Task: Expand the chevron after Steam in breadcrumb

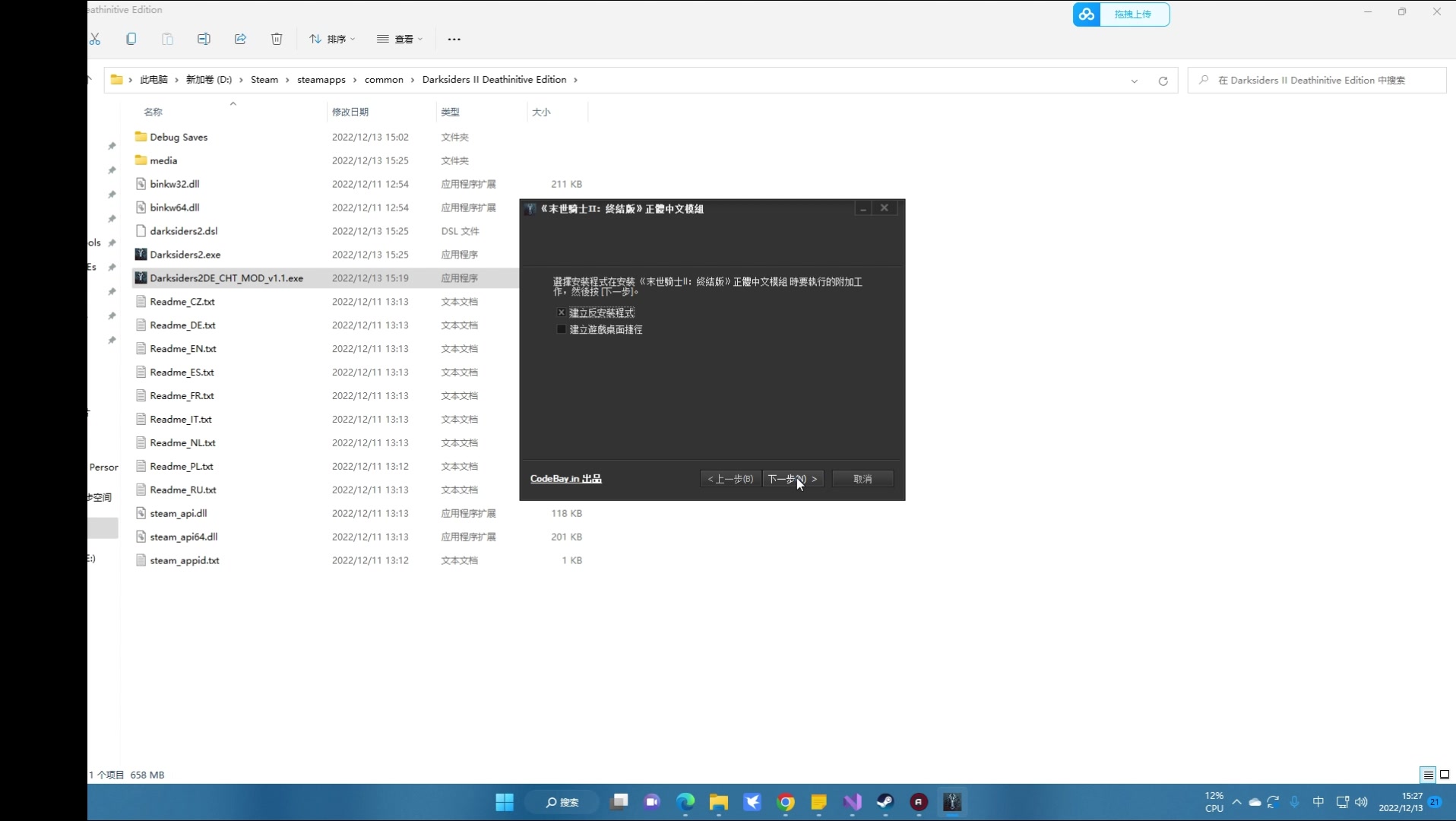Action: coord(287,80)
